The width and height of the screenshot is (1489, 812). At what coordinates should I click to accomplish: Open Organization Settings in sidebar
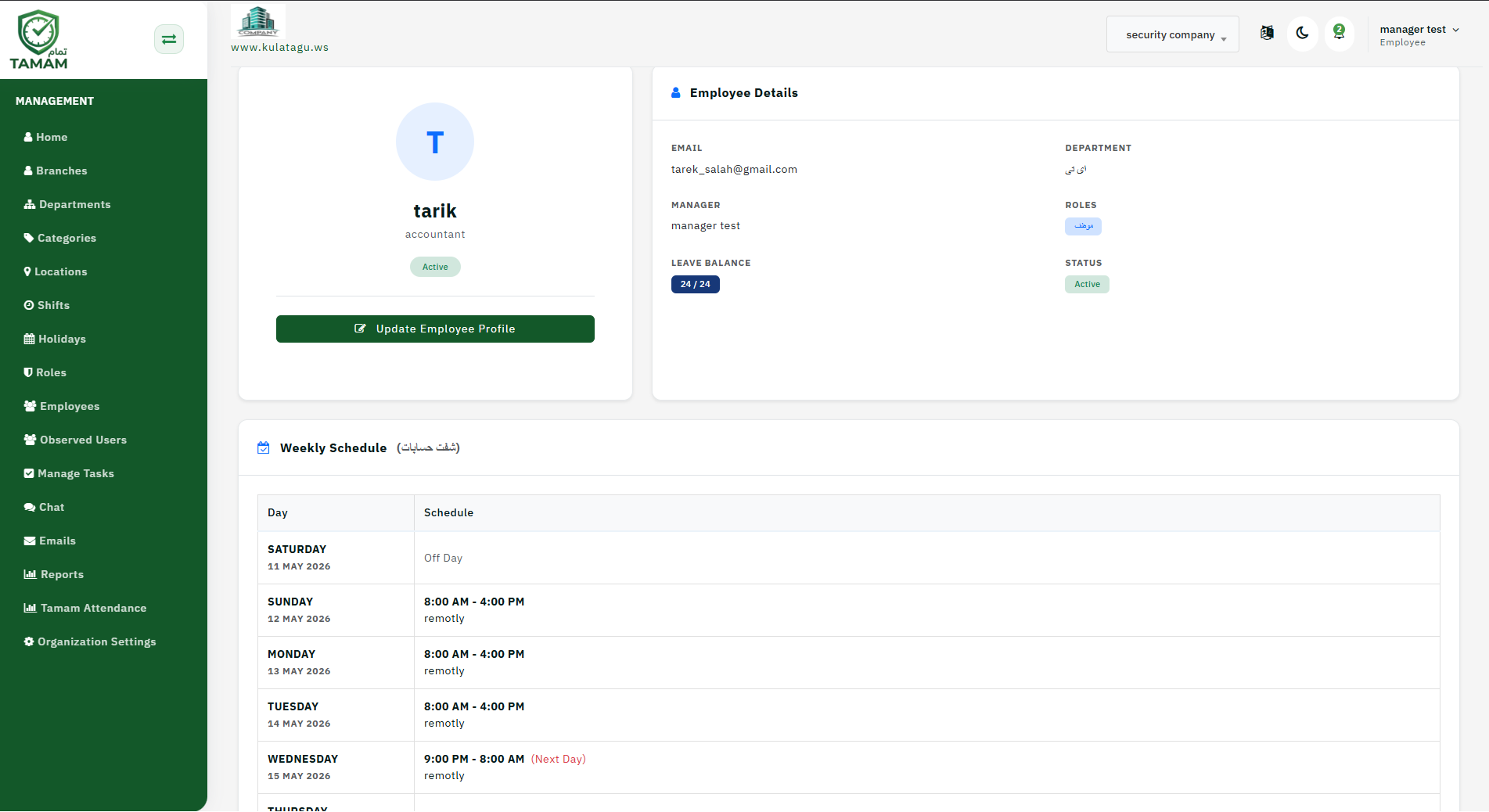coord(97,641)
